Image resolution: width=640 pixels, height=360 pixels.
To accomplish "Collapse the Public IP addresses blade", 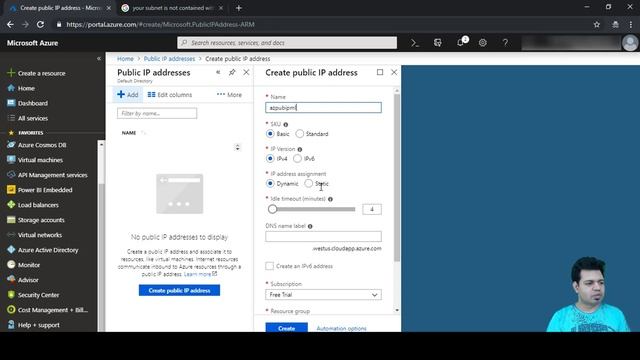I will click(x=218, y=72).
